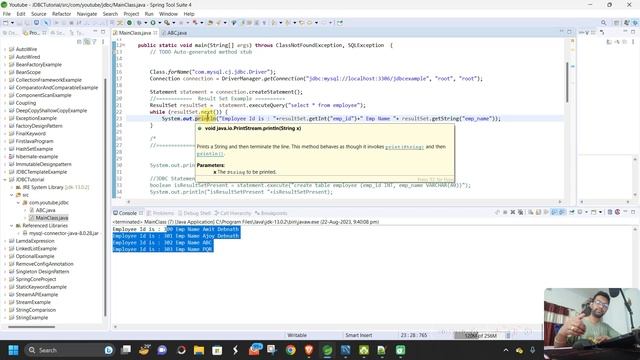Select MainClass.java in the project tree
The image size is (640, 360).
click(x=52, y=218)
